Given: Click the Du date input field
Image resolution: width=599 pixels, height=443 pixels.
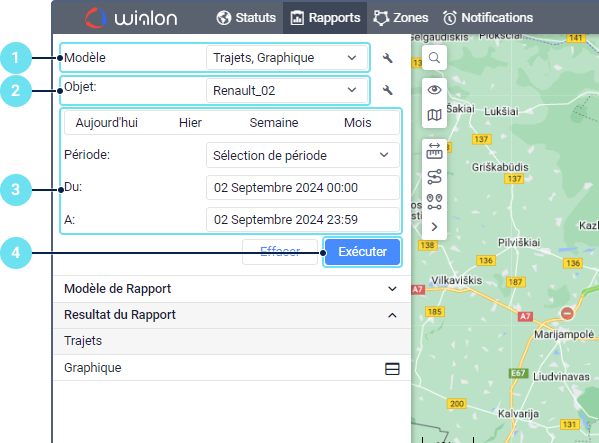Looking at the screenshot, I should click(303, 188).
